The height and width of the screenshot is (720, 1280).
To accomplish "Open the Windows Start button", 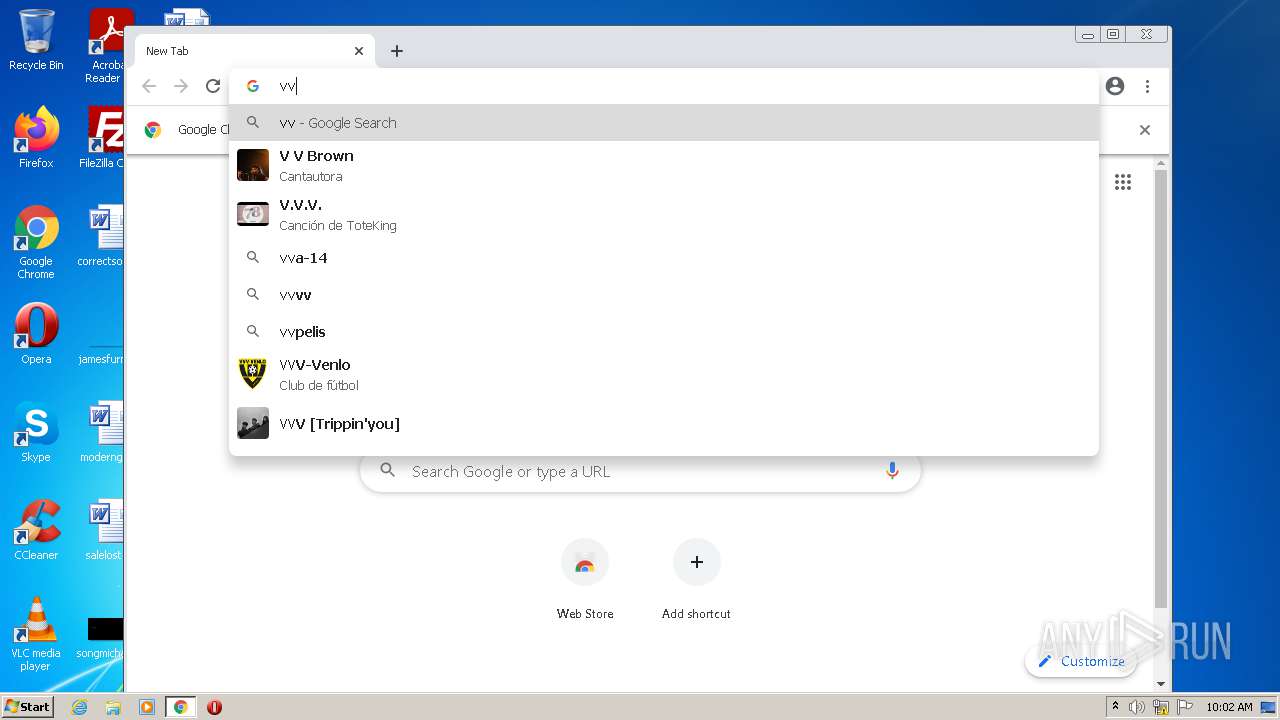I will click(x=27, y=707).
